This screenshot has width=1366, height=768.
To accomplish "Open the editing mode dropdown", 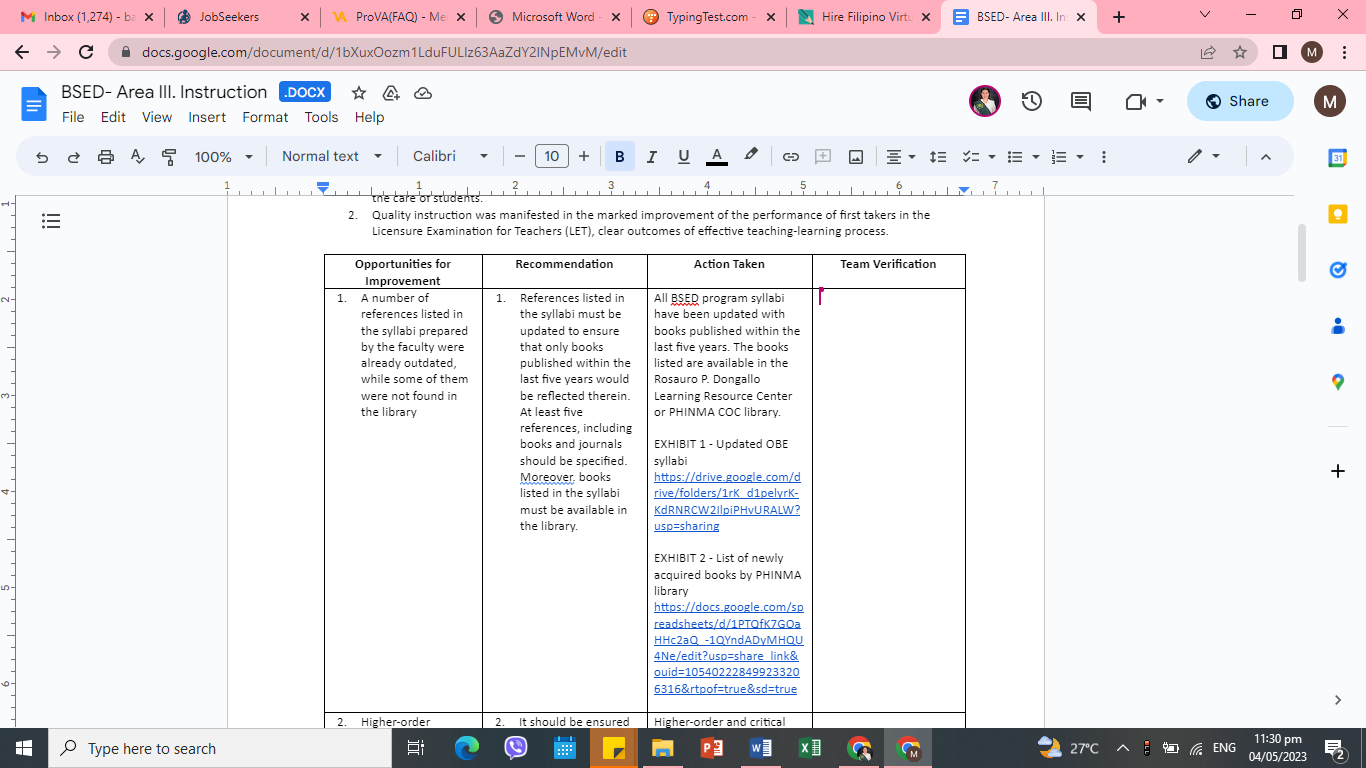I will coord(1204,157).
